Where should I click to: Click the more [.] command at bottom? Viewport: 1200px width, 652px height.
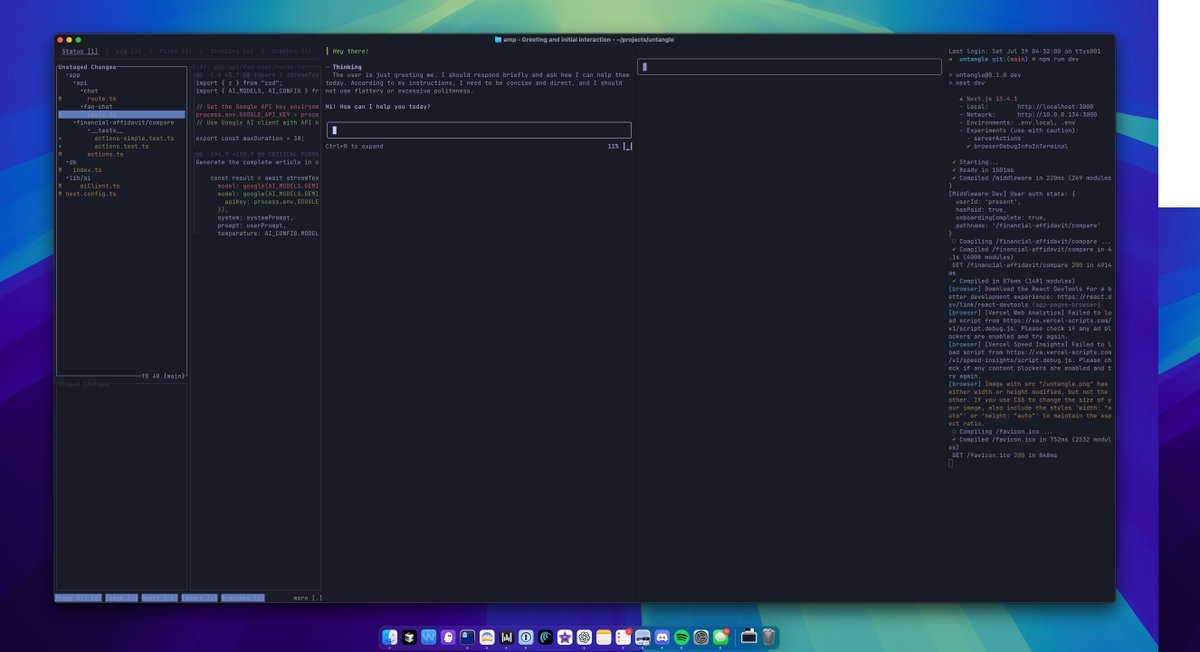[x=308, y=598]
